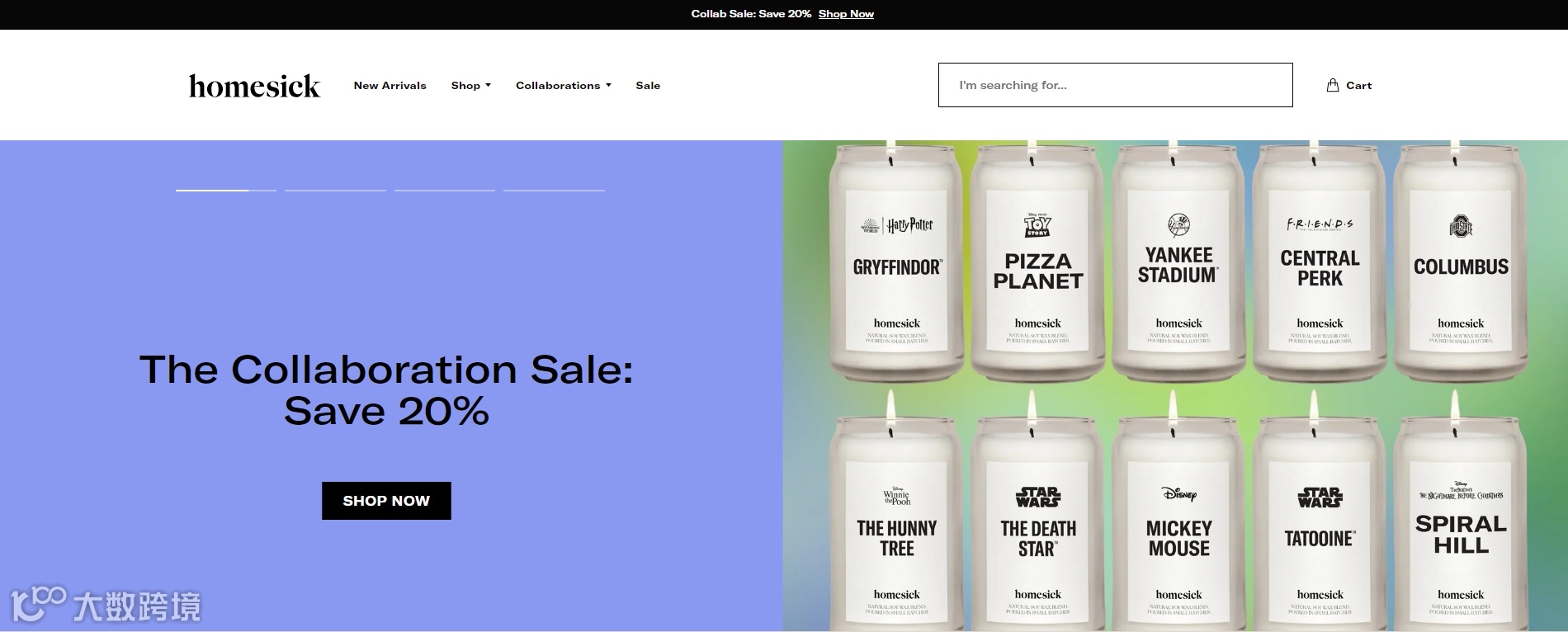Expand the Collaborations dropdown menu
Viewport: 1568px width, 632px height.
coord(564,85)
